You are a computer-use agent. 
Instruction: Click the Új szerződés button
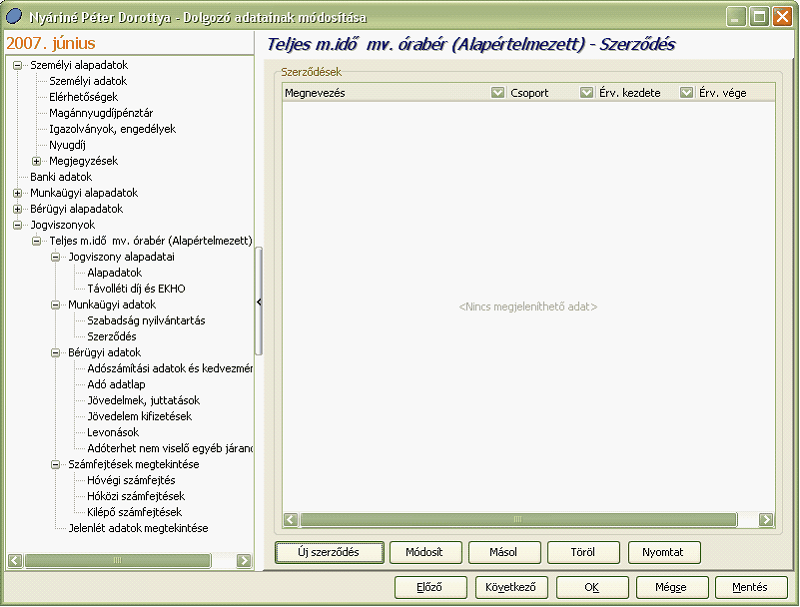(329, 552)
